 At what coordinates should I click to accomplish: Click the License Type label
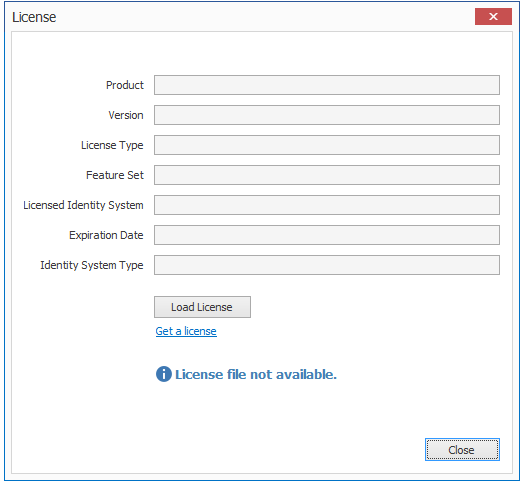112,145
